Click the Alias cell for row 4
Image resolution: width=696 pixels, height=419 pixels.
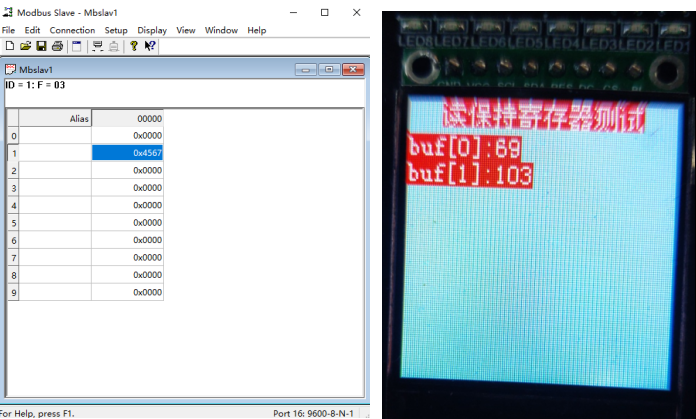(55, 205)
